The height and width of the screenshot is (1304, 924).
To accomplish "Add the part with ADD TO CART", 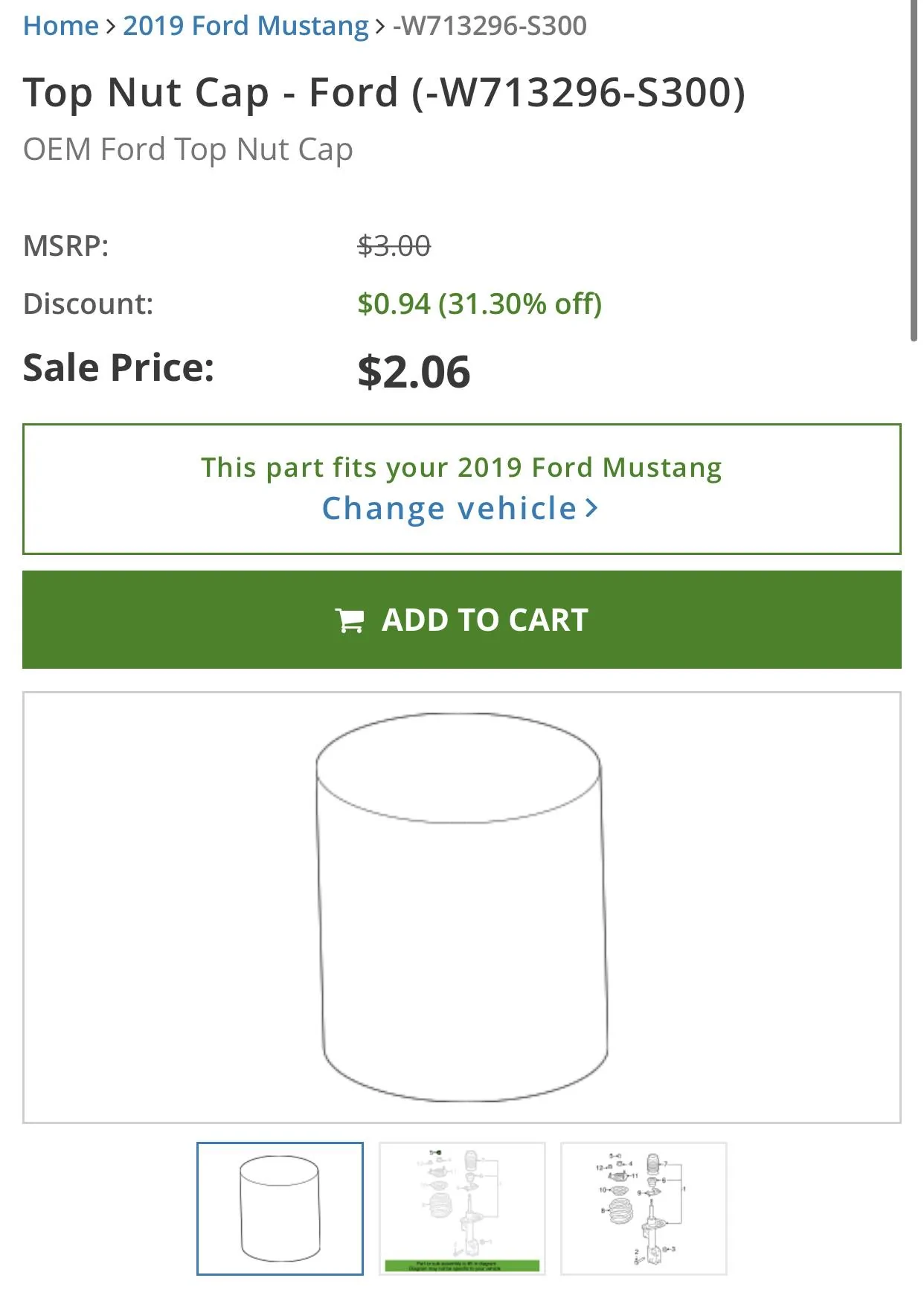I will 462,620.
